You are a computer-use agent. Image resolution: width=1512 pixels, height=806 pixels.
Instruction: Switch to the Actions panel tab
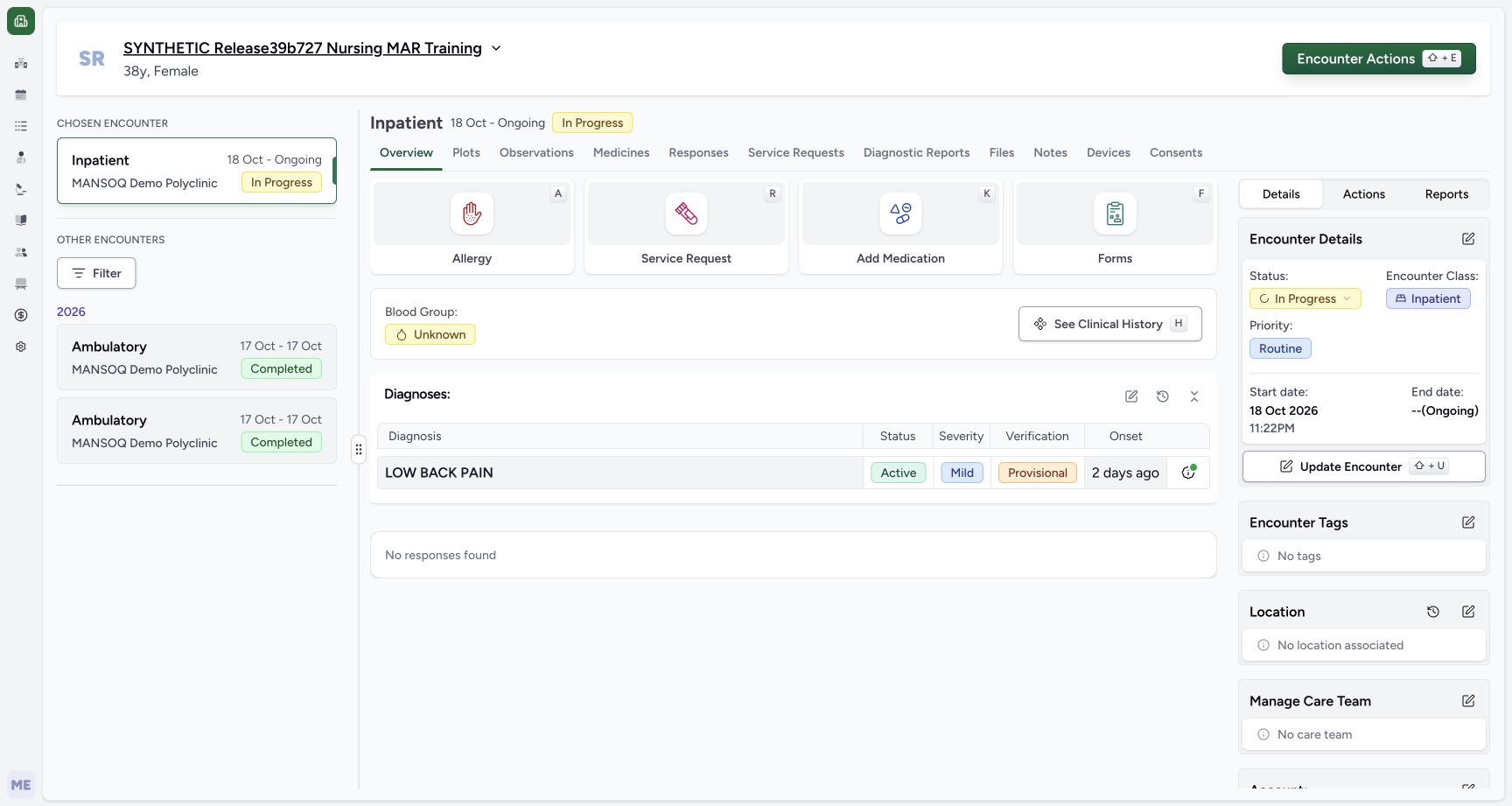1363,194
